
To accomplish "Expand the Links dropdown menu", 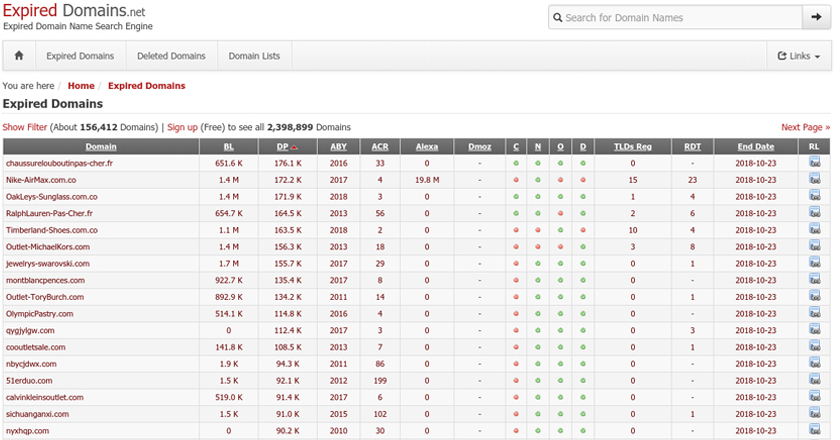I will pos(798,56).
